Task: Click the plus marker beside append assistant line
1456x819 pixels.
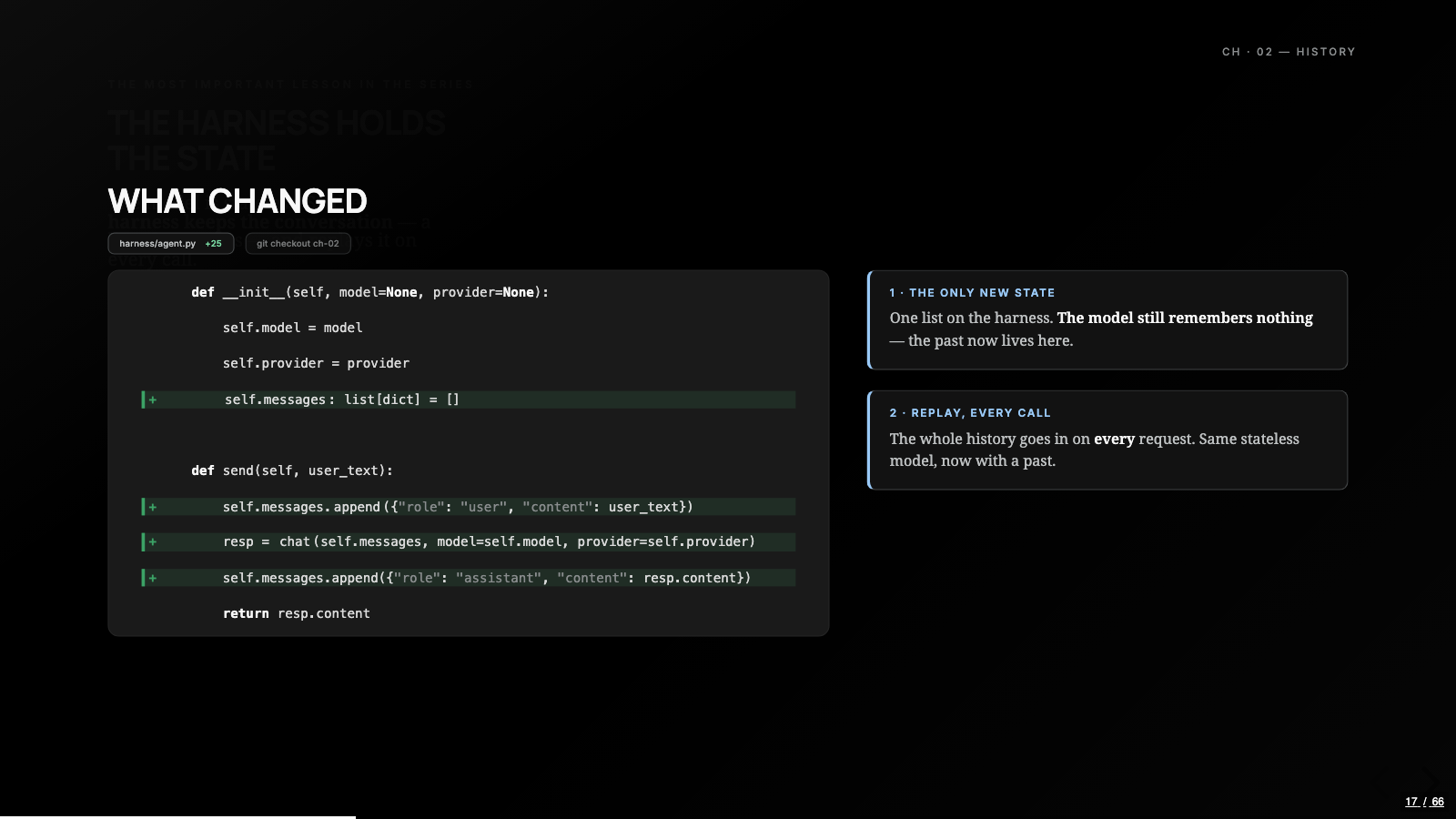Action: (153, 578)
